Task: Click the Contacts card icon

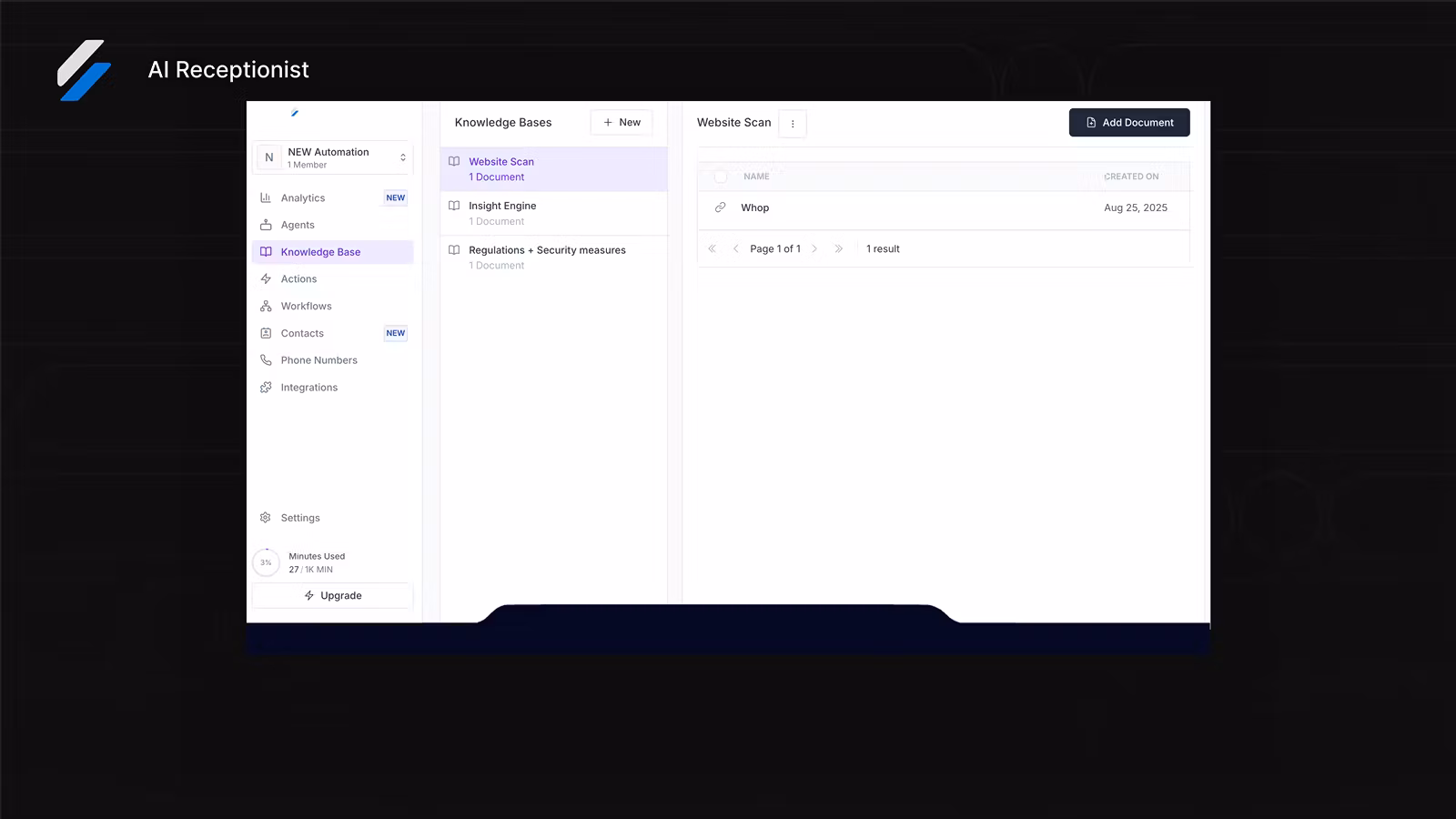Action: click(266, 333)
